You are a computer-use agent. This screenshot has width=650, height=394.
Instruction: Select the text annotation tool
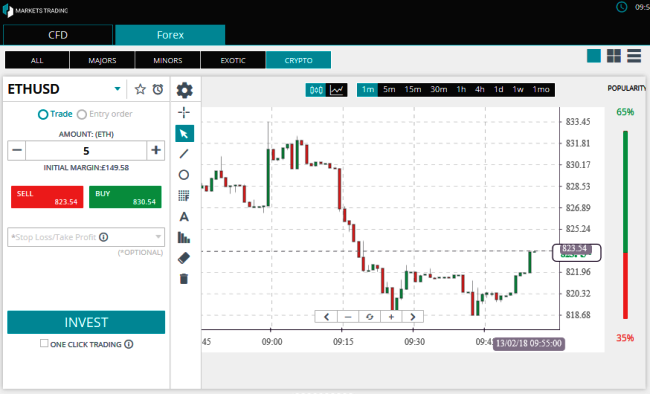pos(184,216)
